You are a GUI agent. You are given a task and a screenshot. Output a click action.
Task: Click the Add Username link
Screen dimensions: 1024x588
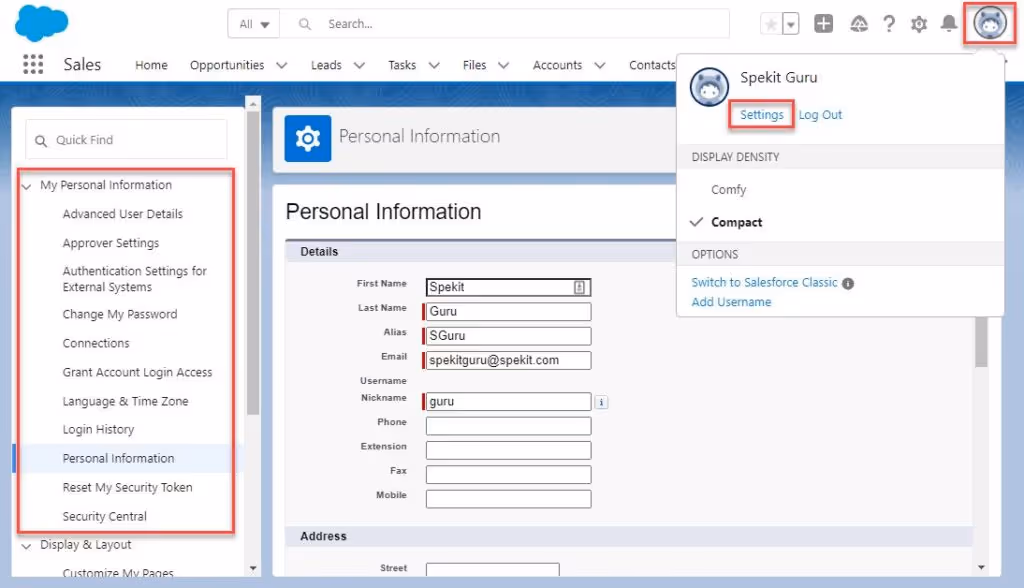click(x=731, y=302)
